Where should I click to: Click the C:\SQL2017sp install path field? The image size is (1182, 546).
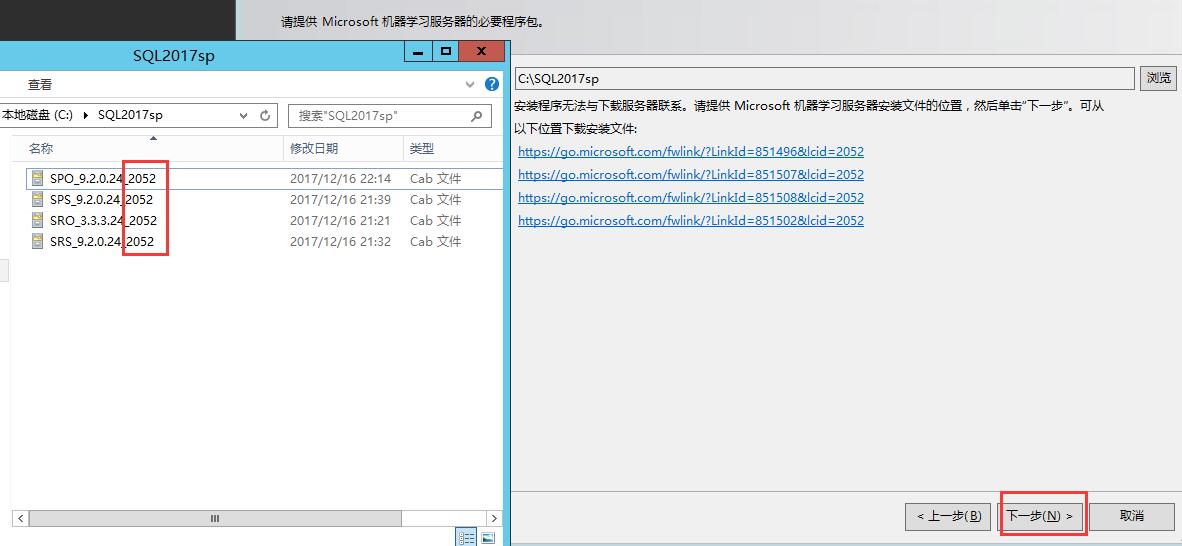pos(824,78)
